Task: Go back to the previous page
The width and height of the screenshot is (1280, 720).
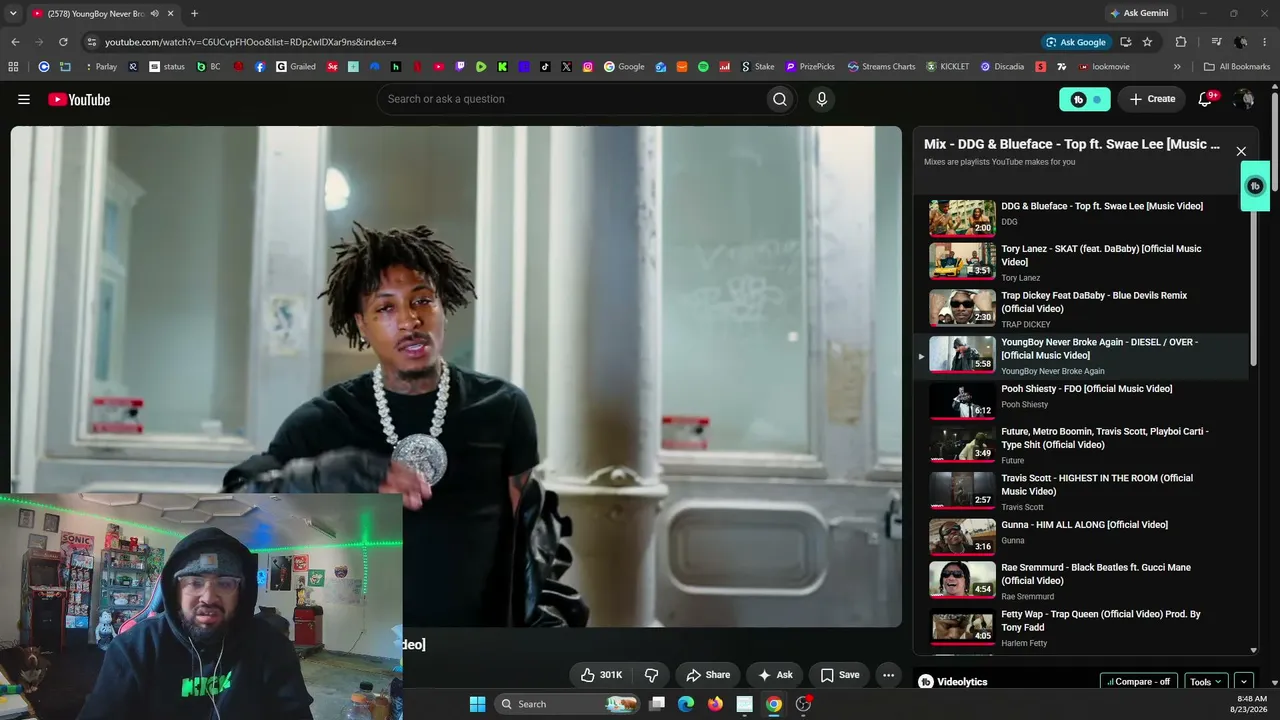Action: coord(15,42)
